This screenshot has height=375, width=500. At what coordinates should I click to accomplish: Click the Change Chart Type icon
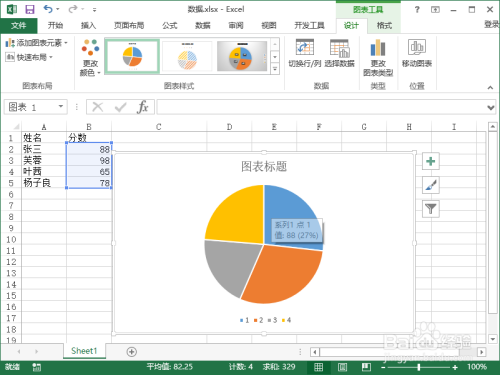(378, 48)
